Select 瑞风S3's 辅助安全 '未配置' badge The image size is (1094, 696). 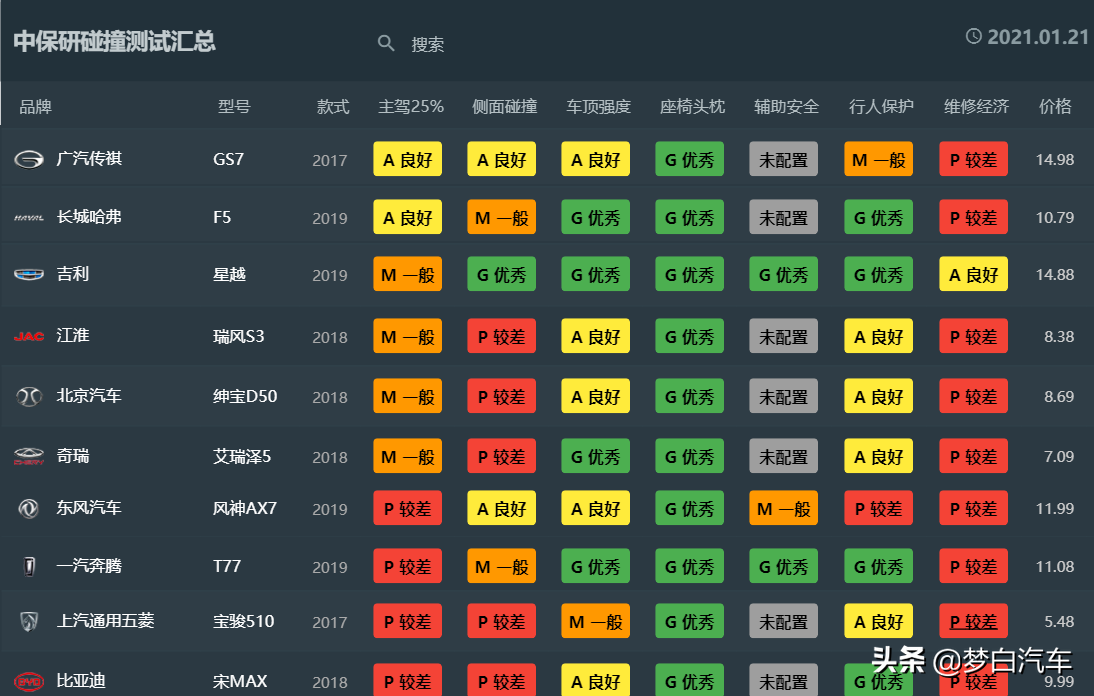coord(784,337)
